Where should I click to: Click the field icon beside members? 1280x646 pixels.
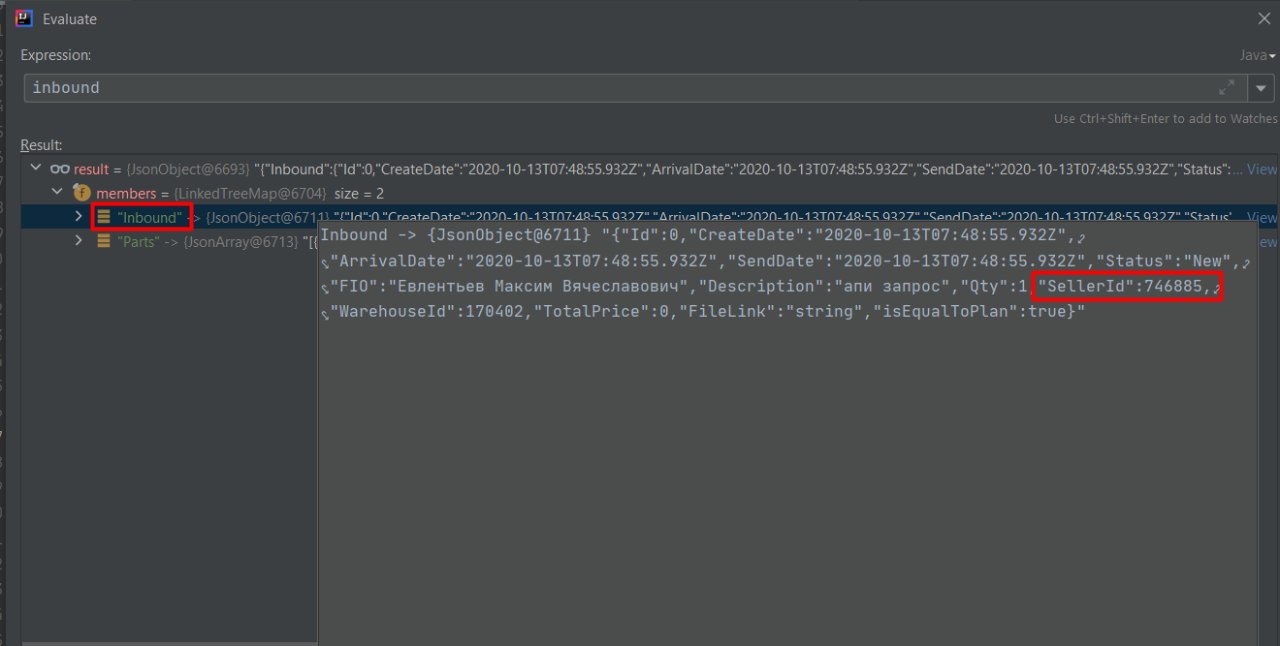(82, 193)
